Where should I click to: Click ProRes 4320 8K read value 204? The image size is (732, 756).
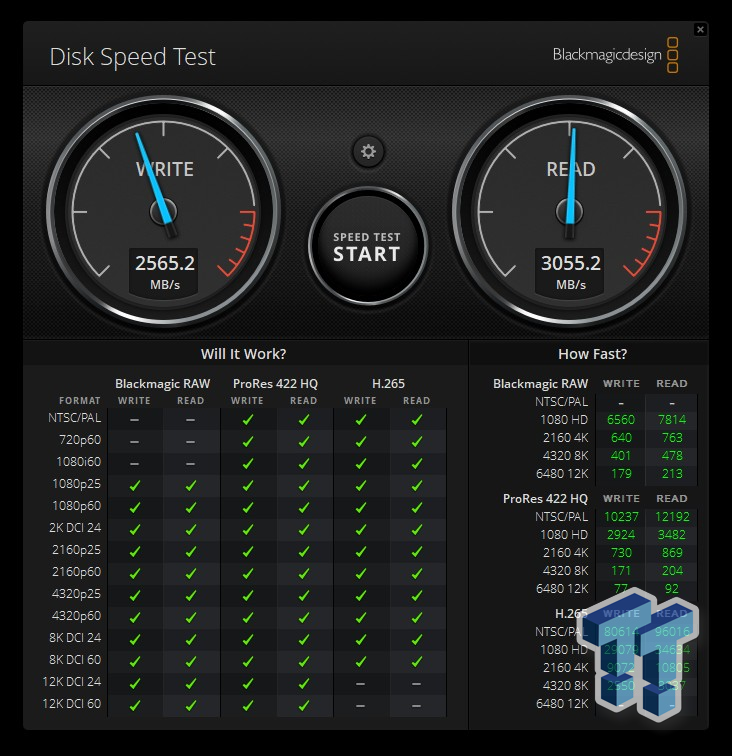click(x=672, y=570)
